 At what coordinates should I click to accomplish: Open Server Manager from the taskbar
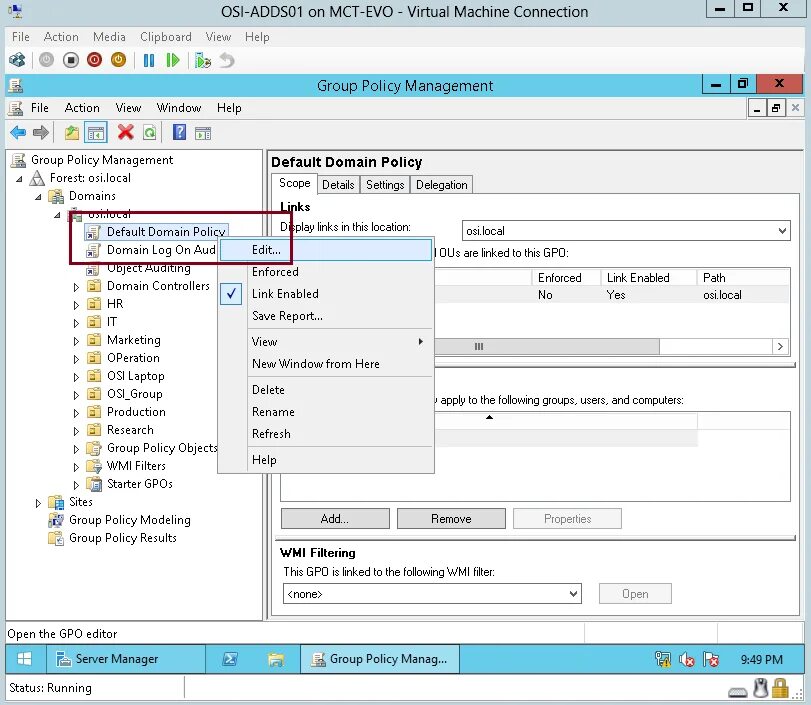[x=126, y=658]
